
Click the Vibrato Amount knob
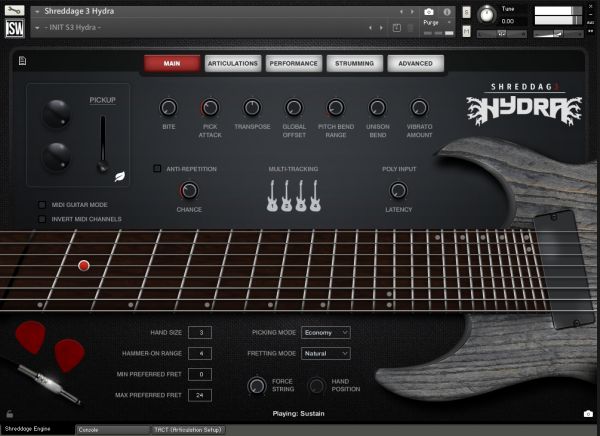[x=419, y=108]
